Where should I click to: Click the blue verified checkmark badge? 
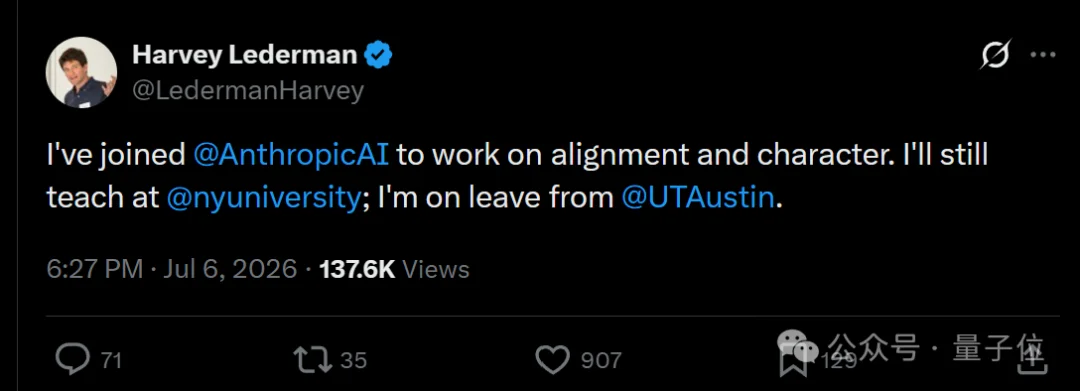click(378, 55)
